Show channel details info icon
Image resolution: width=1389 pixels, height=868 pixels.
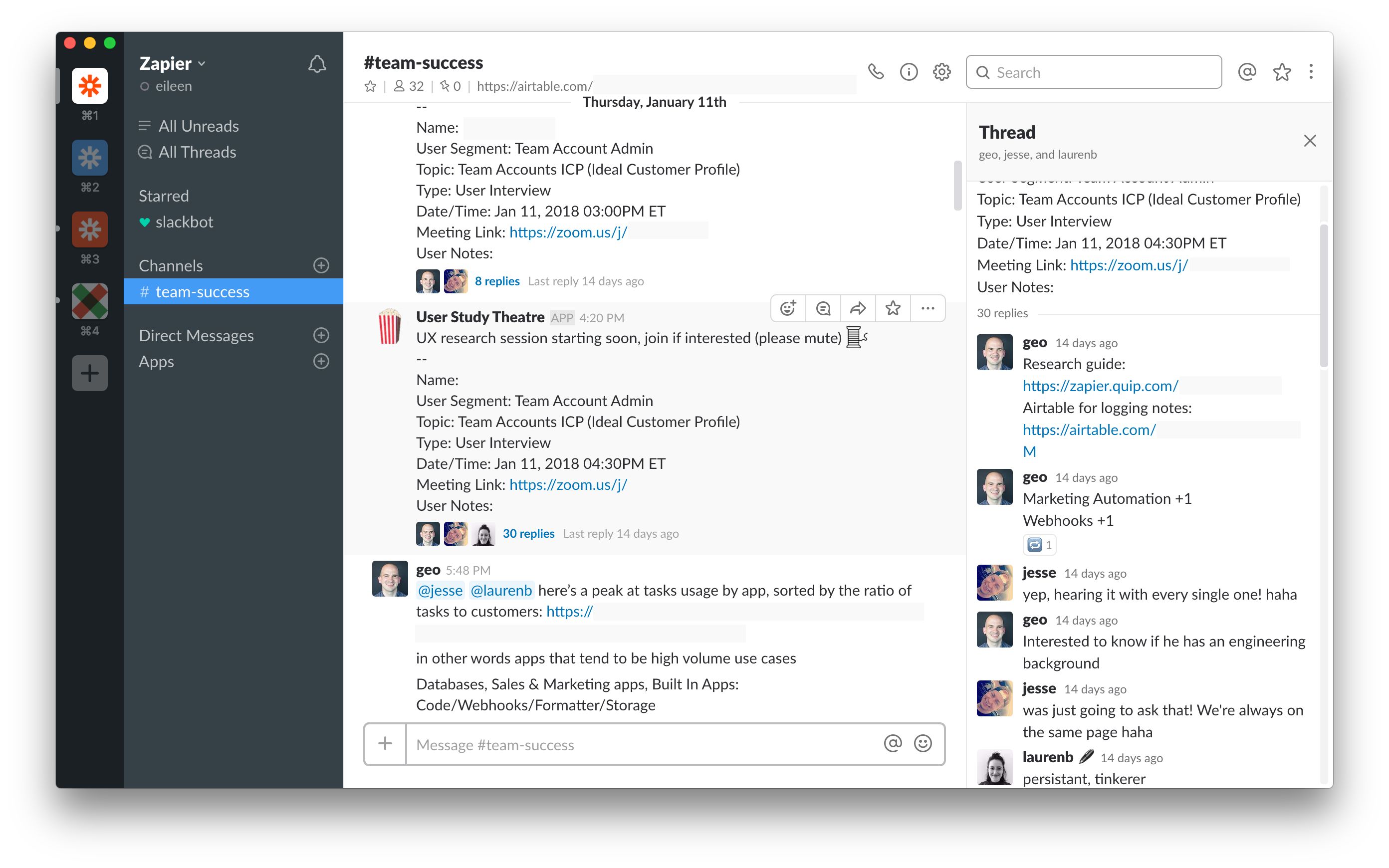pyautogui.click(x=909, y=72)
